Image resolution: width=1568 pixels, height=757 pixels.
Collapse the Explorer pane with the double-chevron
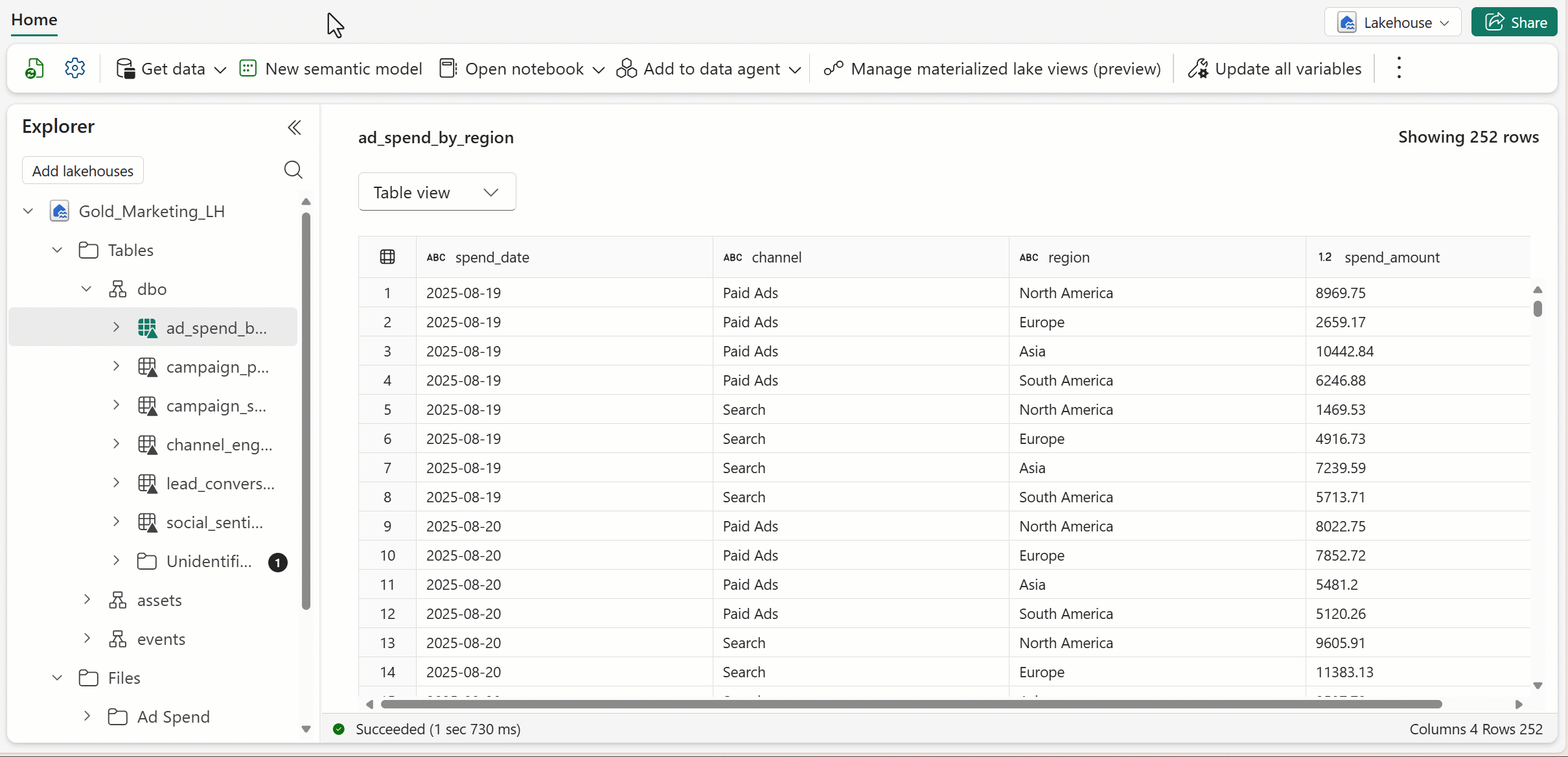(294, 127)
